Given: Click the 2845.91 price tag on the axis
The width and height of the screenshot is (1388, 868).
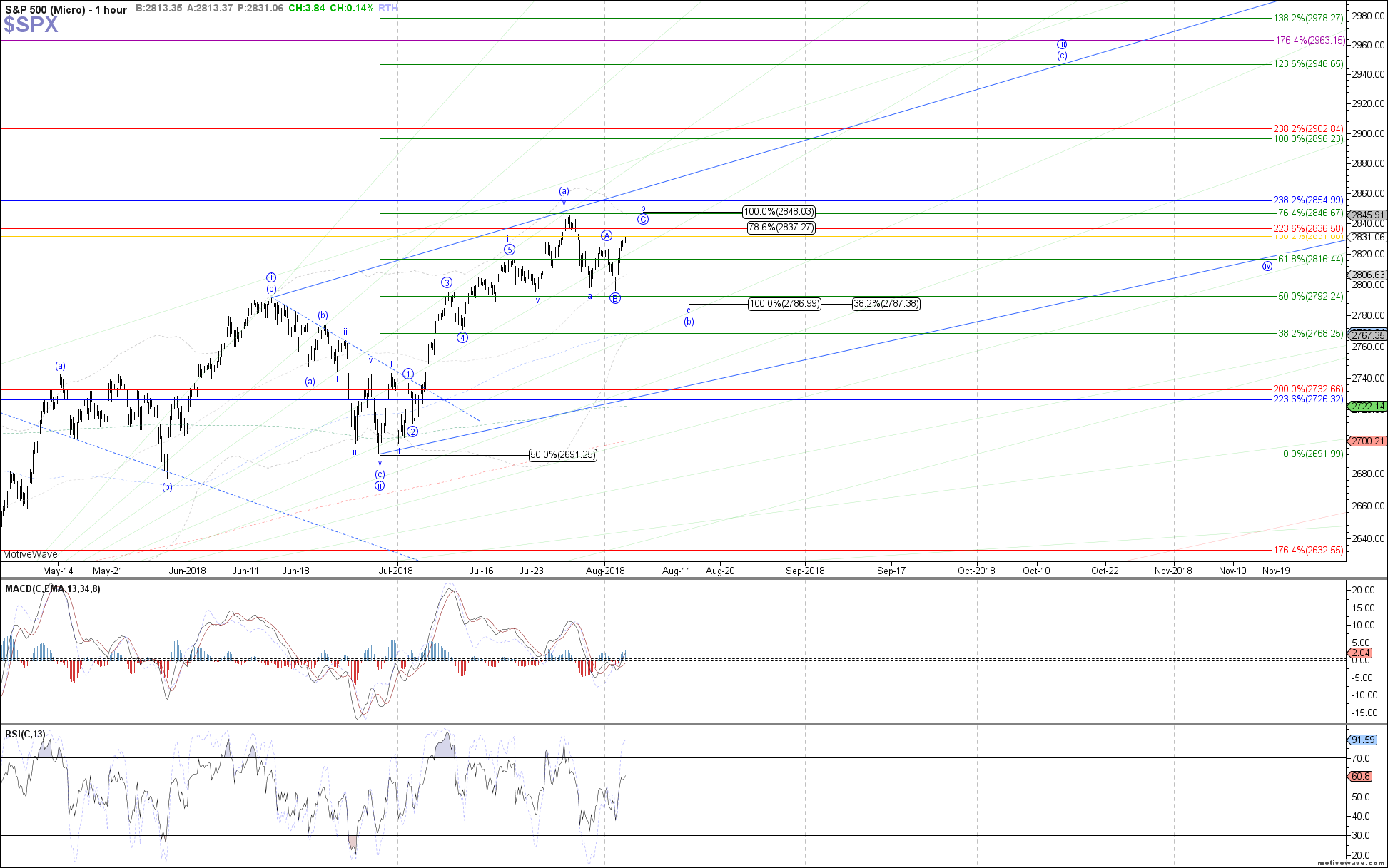Looking at the screenshot, I should [1367, 215].
